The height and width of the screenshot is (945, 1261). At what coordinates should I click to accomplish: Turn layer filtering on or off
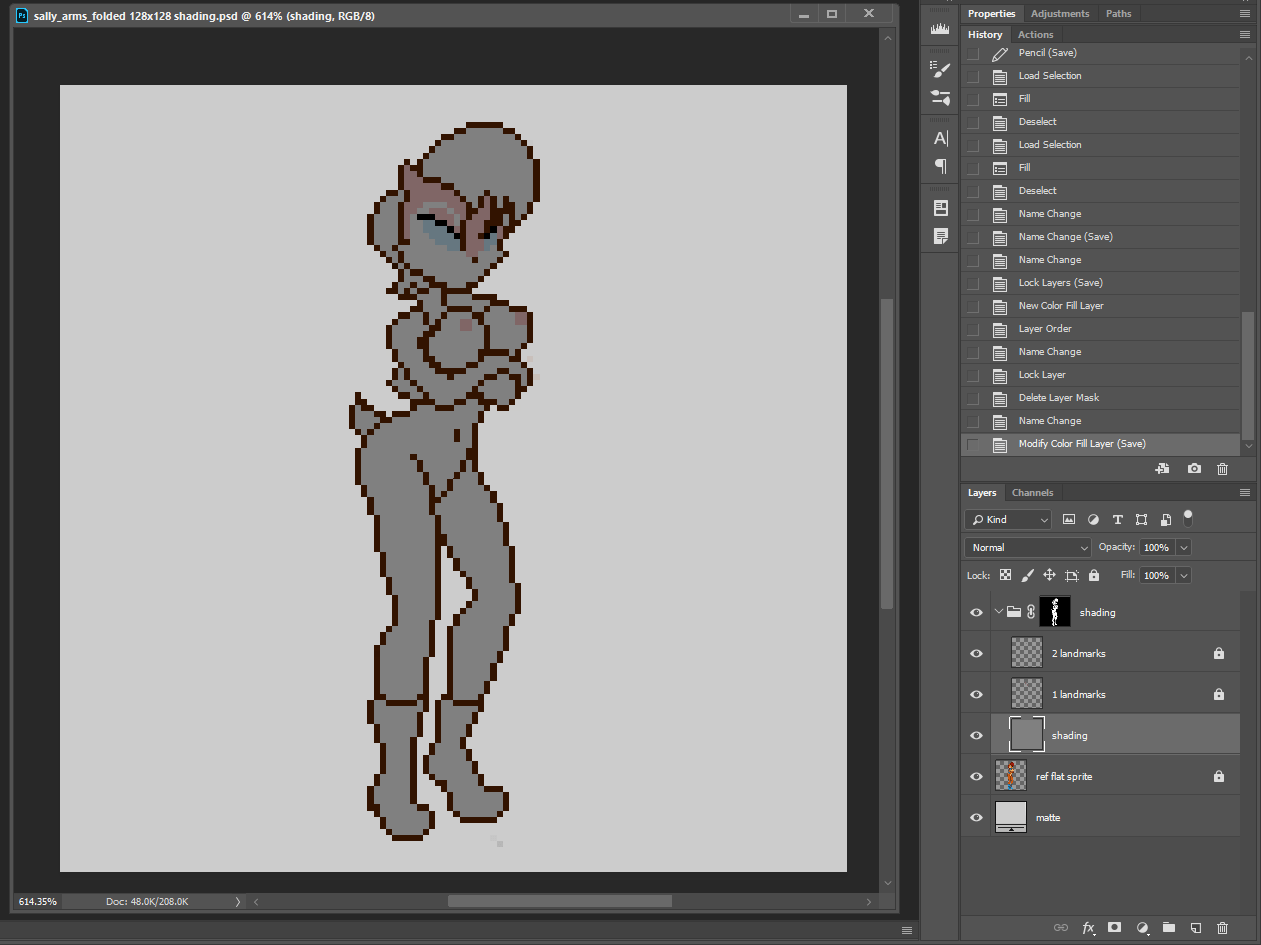pyautogui.click(x=1188, y=517)
